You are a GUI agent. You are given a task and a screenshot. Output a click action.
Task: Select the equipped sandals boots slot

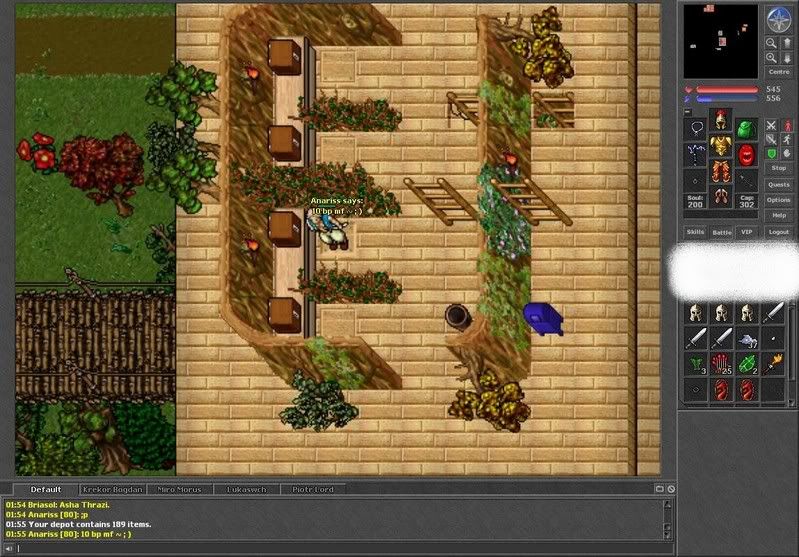(x=721, y=197)
